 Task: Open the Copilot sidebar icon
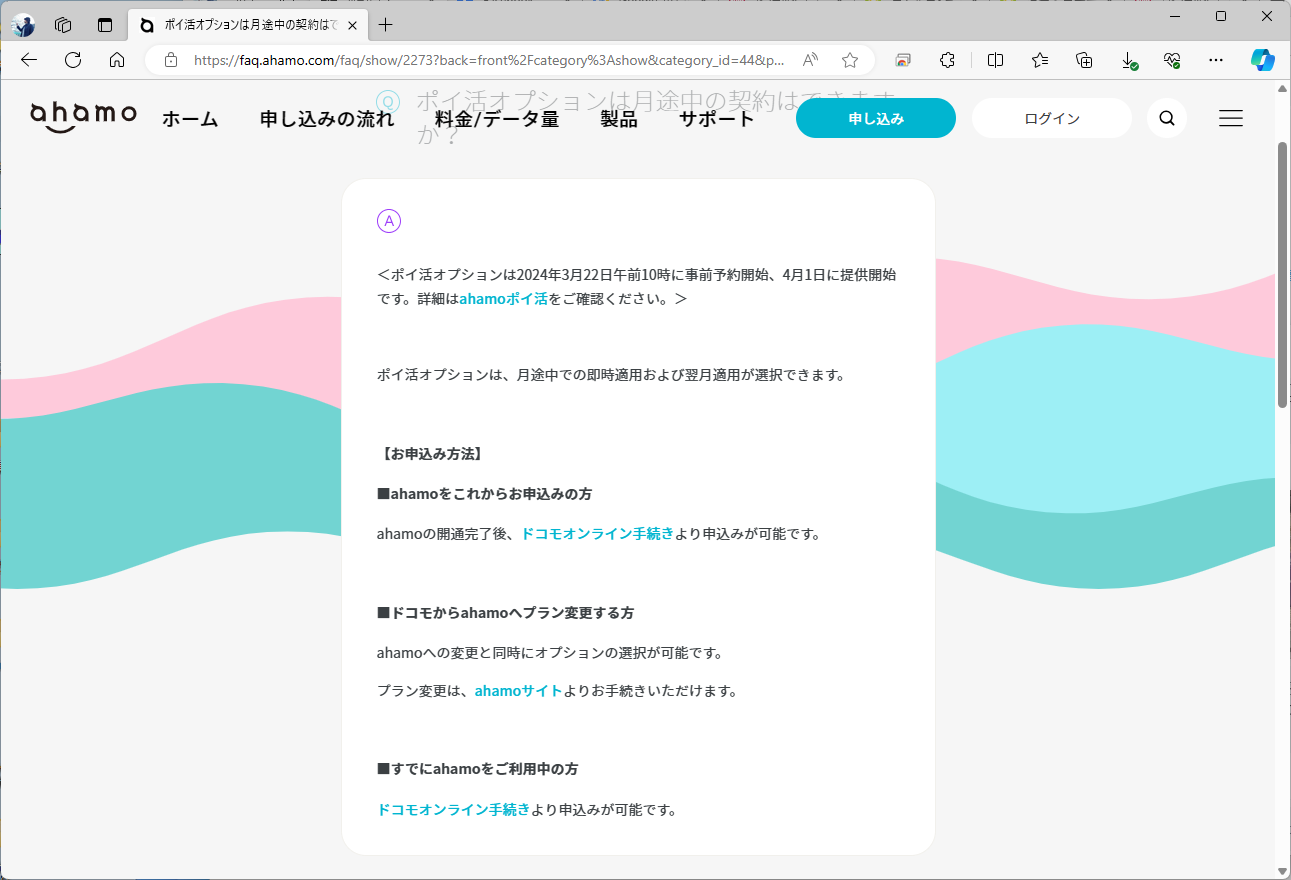coord(1263,60)
